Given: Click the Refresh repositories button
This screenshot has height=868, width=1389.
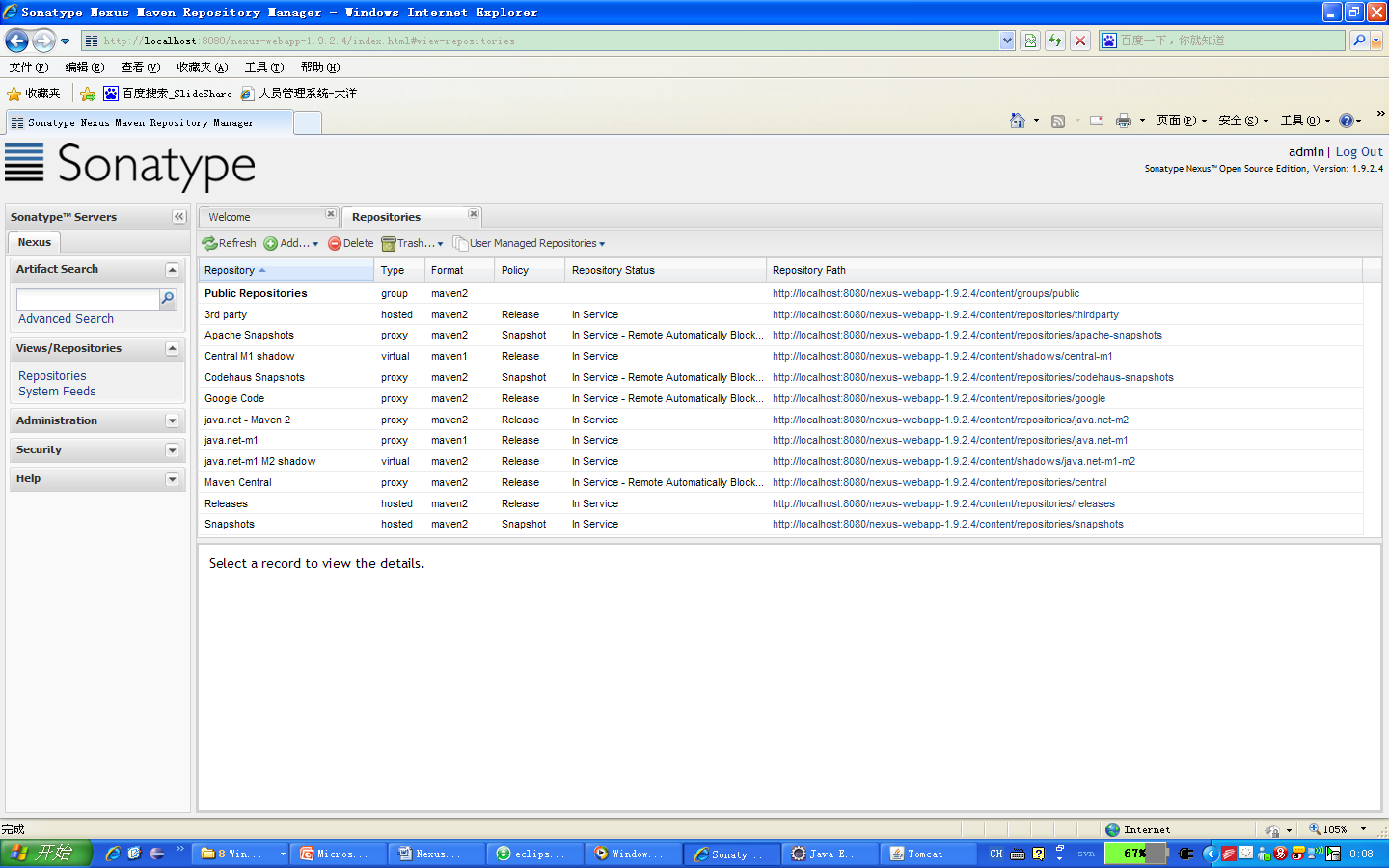Looking at the screenshot, I should point(230,243).
